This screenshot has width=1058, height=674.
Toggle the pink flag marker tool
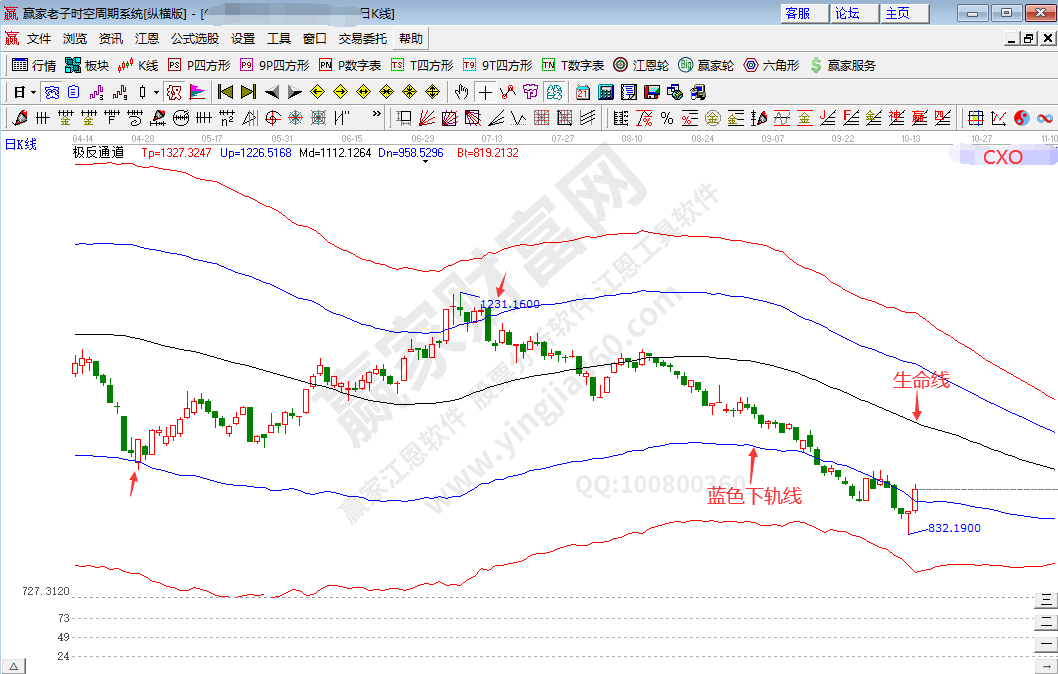tap(197, 92)
